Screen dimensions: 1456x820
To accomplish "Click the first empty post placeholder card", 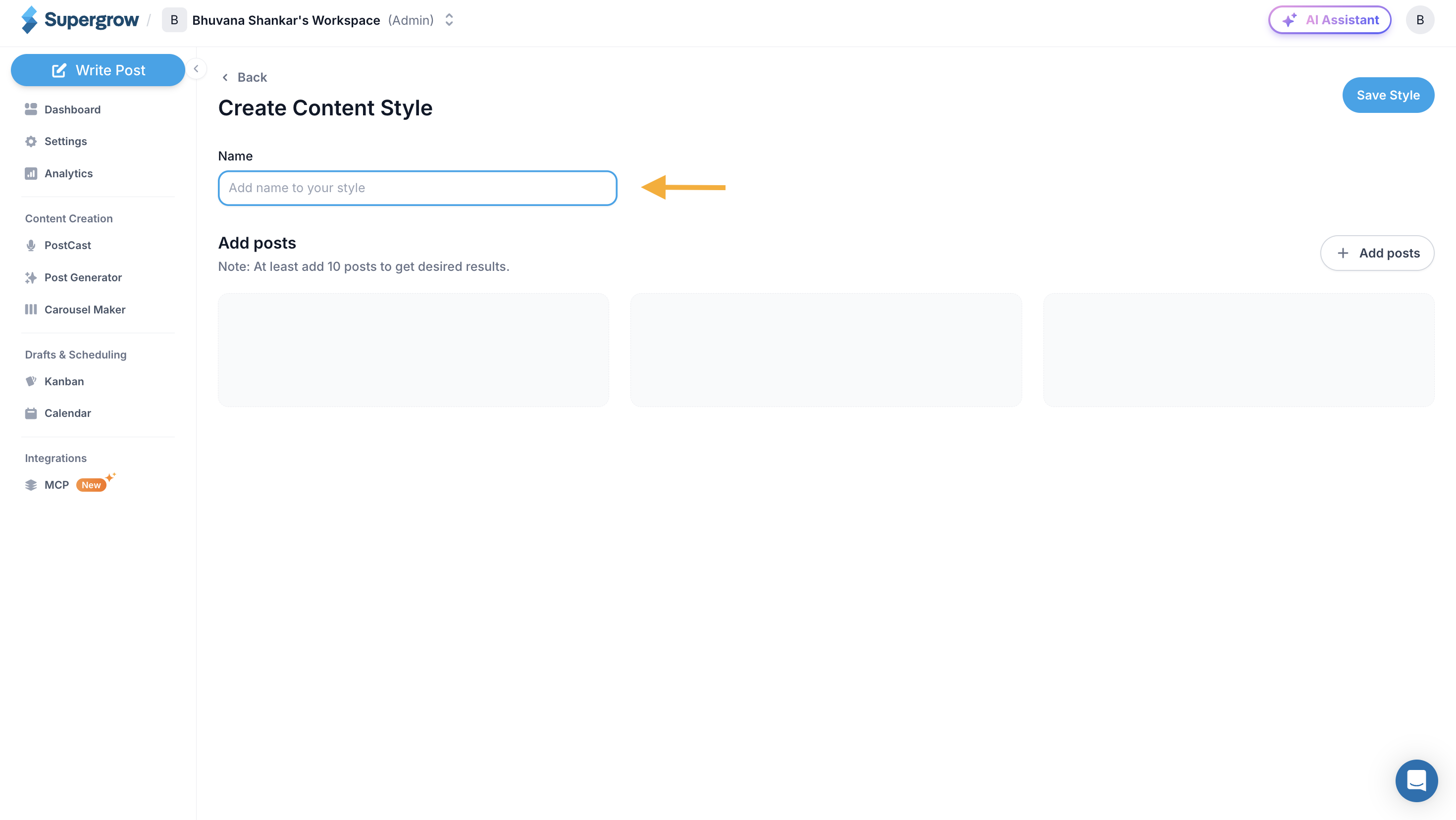I will coord(413,350).
